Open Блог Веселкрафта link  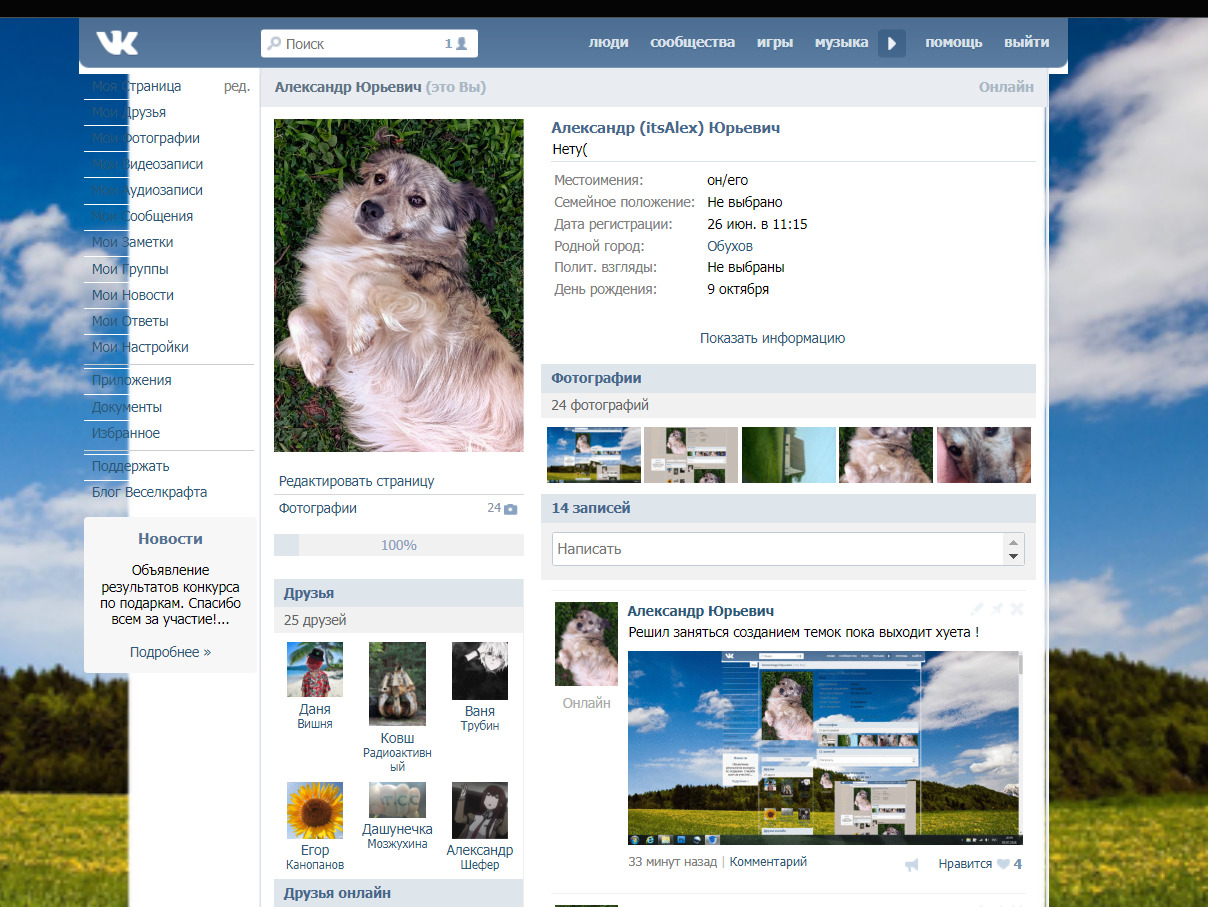pos(150,492)
